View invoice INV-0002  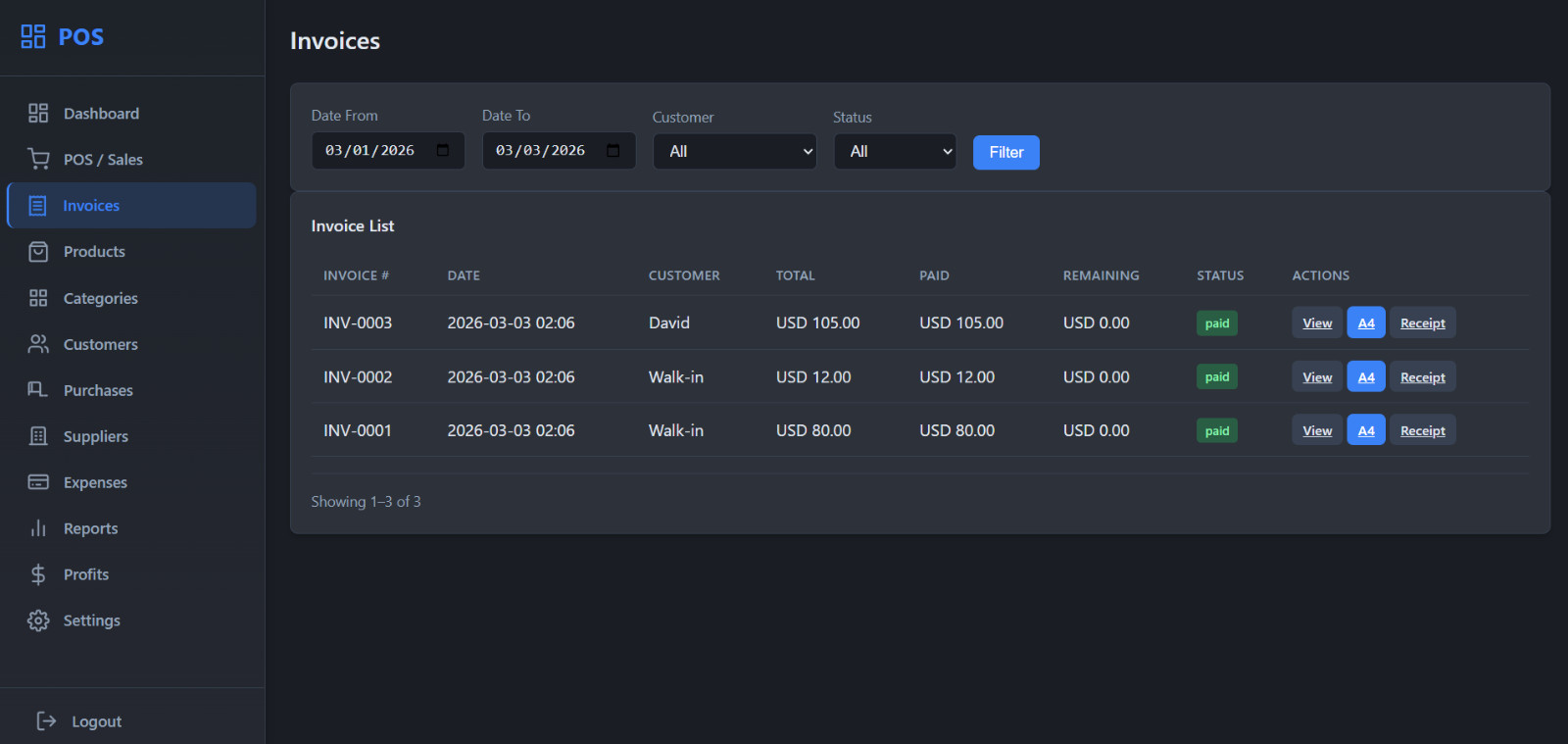click(1317, 376)
